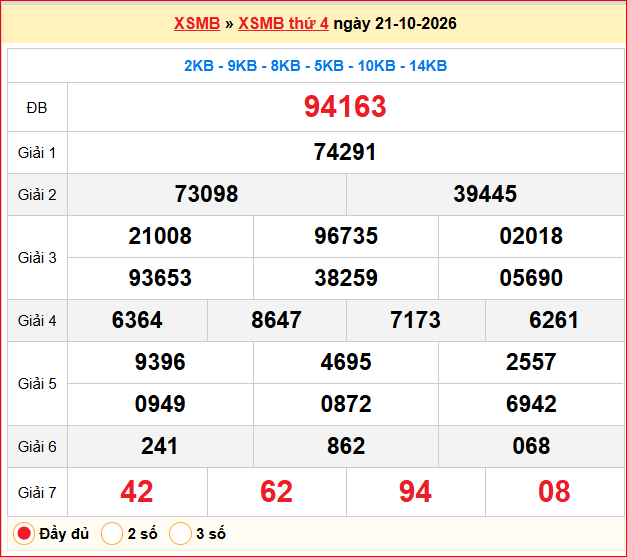Click the Giải 5 number 0949
The image size is (627, 557).
pos(160,404)
